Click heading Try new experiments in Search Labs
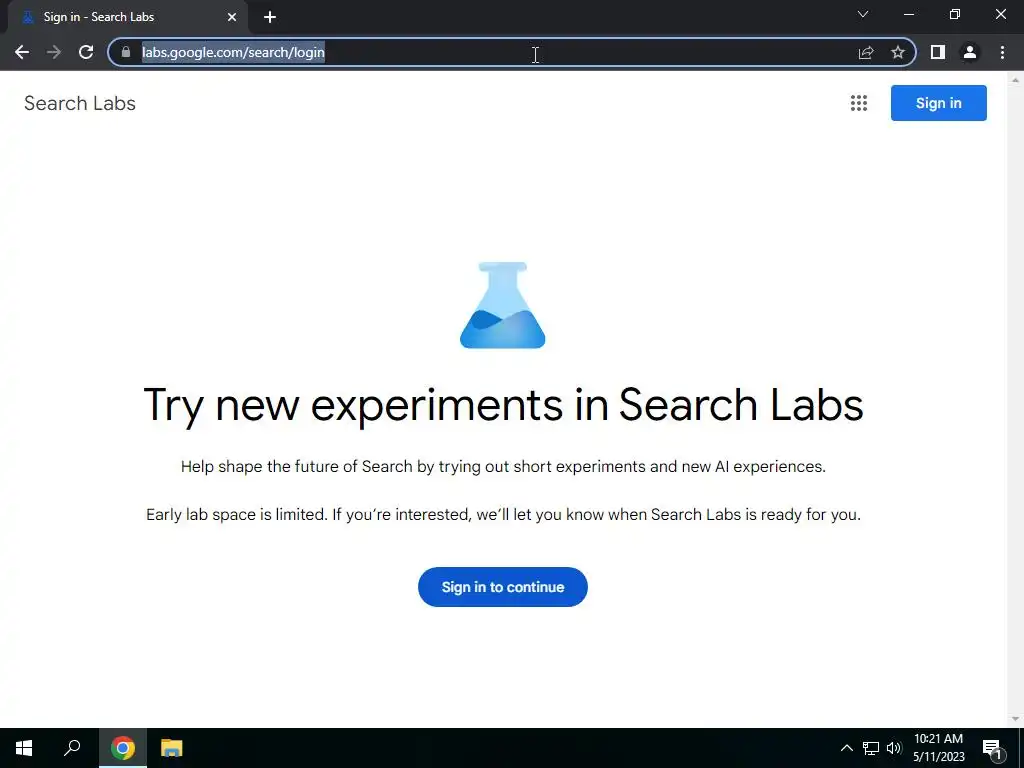This screenshot has width=1024, height=768. (x=503, y=405)
